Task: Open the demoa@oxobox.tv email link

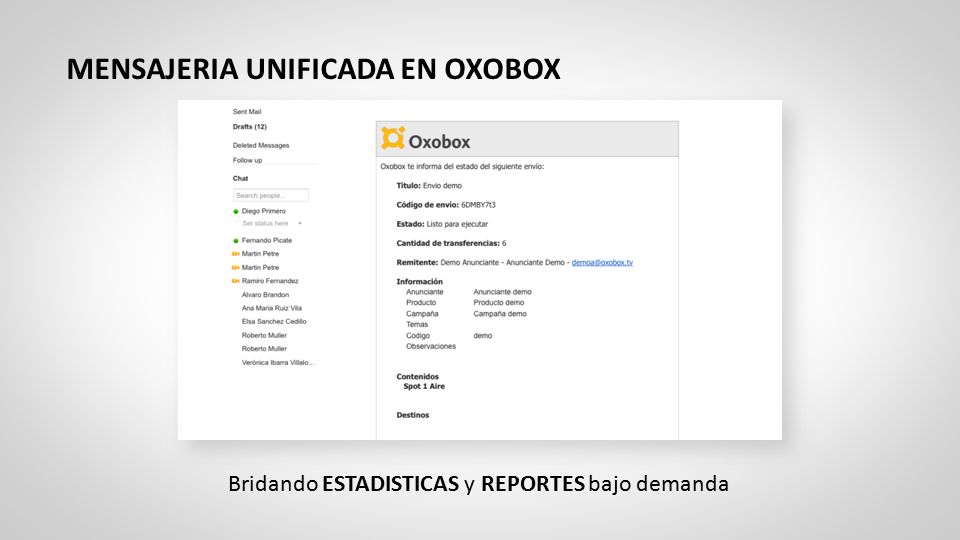Action: click(602, 263)
